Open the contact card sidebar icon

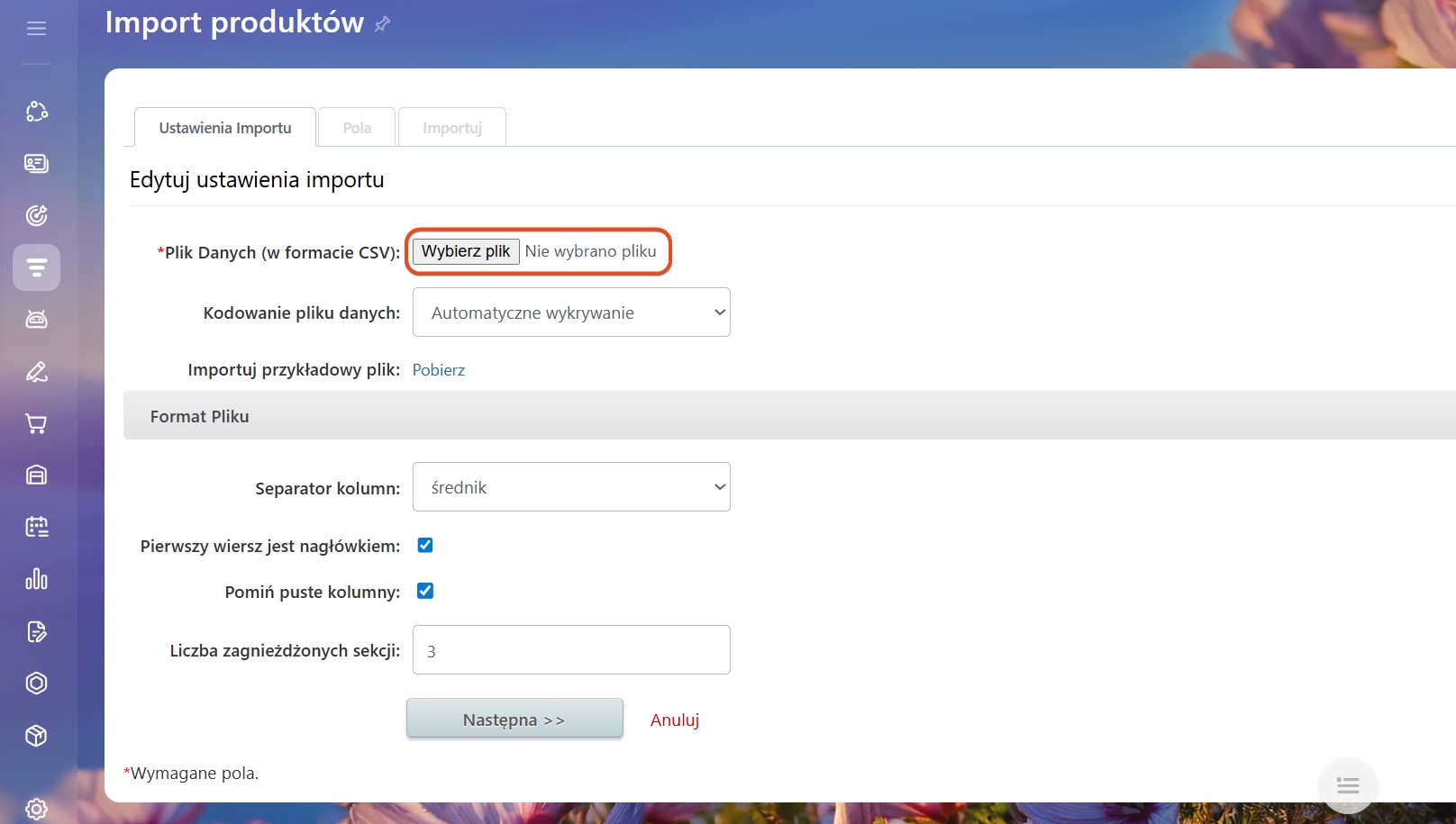pyautogui.click(x=36, y=163)
